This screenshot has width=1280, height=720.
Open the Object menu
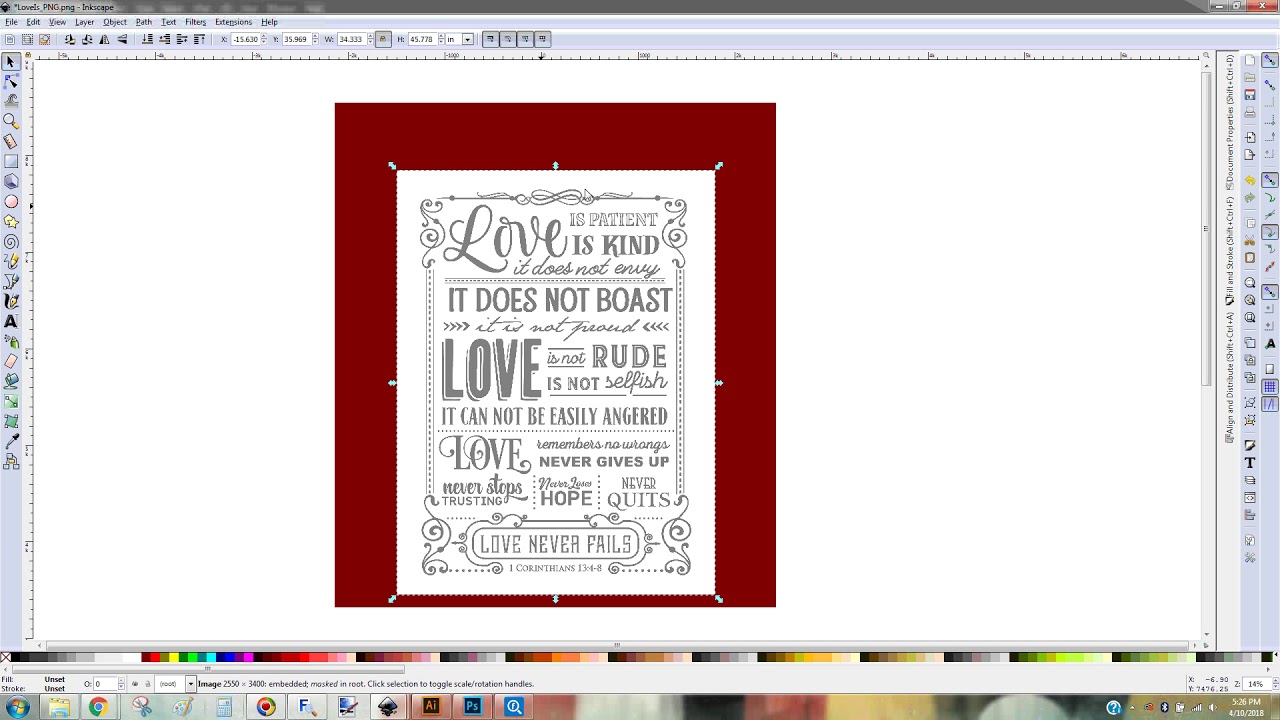click(x=115, y=22)
